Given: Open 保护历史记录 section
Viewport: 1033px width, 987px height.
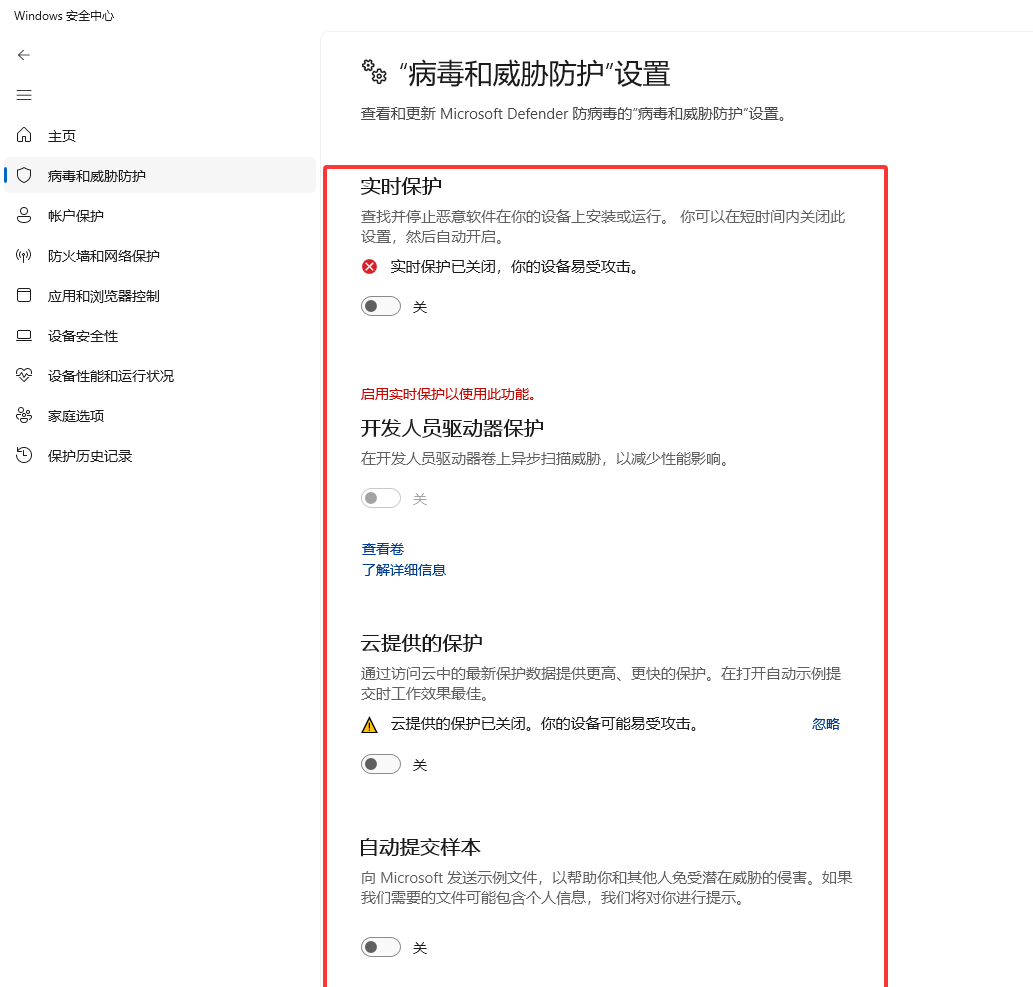Looking at the screenshot, I should pos(160,456).
